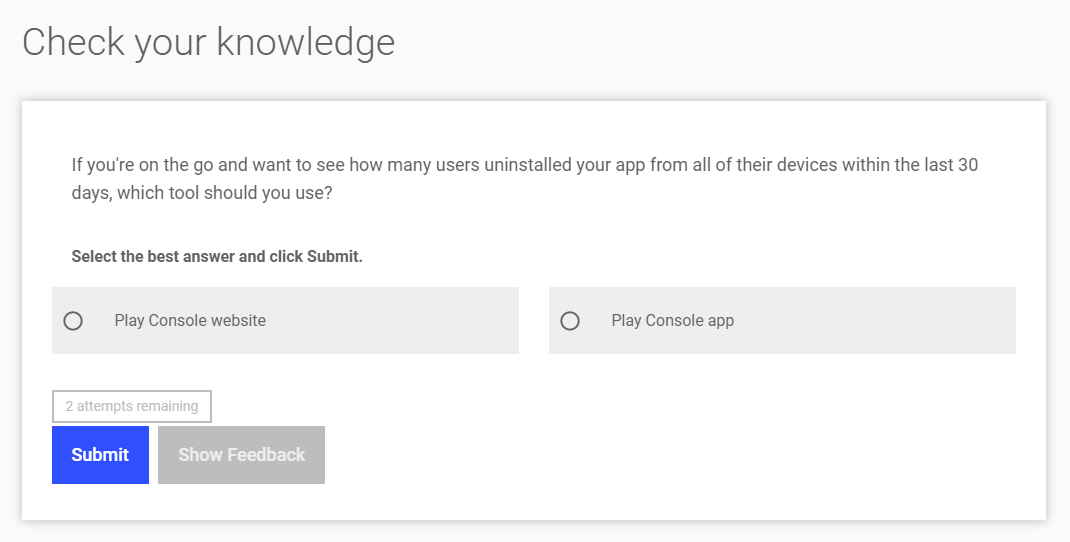Image resolution: width=1070 pixels, height=542 pixels.
Task: Click the "Play Console website" label text
Action: pos(190,321)
